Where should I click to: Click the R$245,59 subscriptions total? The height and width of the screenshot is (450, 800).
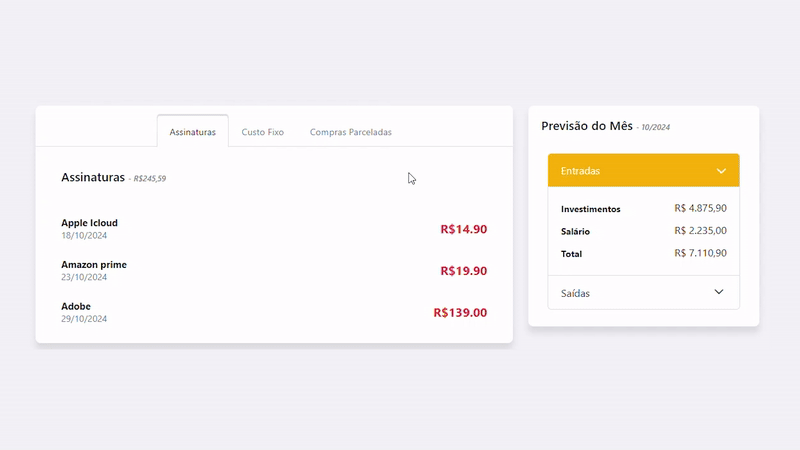tap(149, 179)
